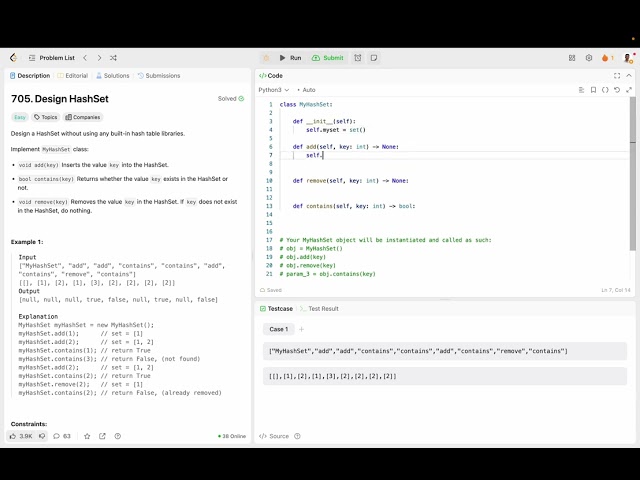Dislike the problem thumbs down
This screenshot has height=480, width=640.
[x=42, y=436]
